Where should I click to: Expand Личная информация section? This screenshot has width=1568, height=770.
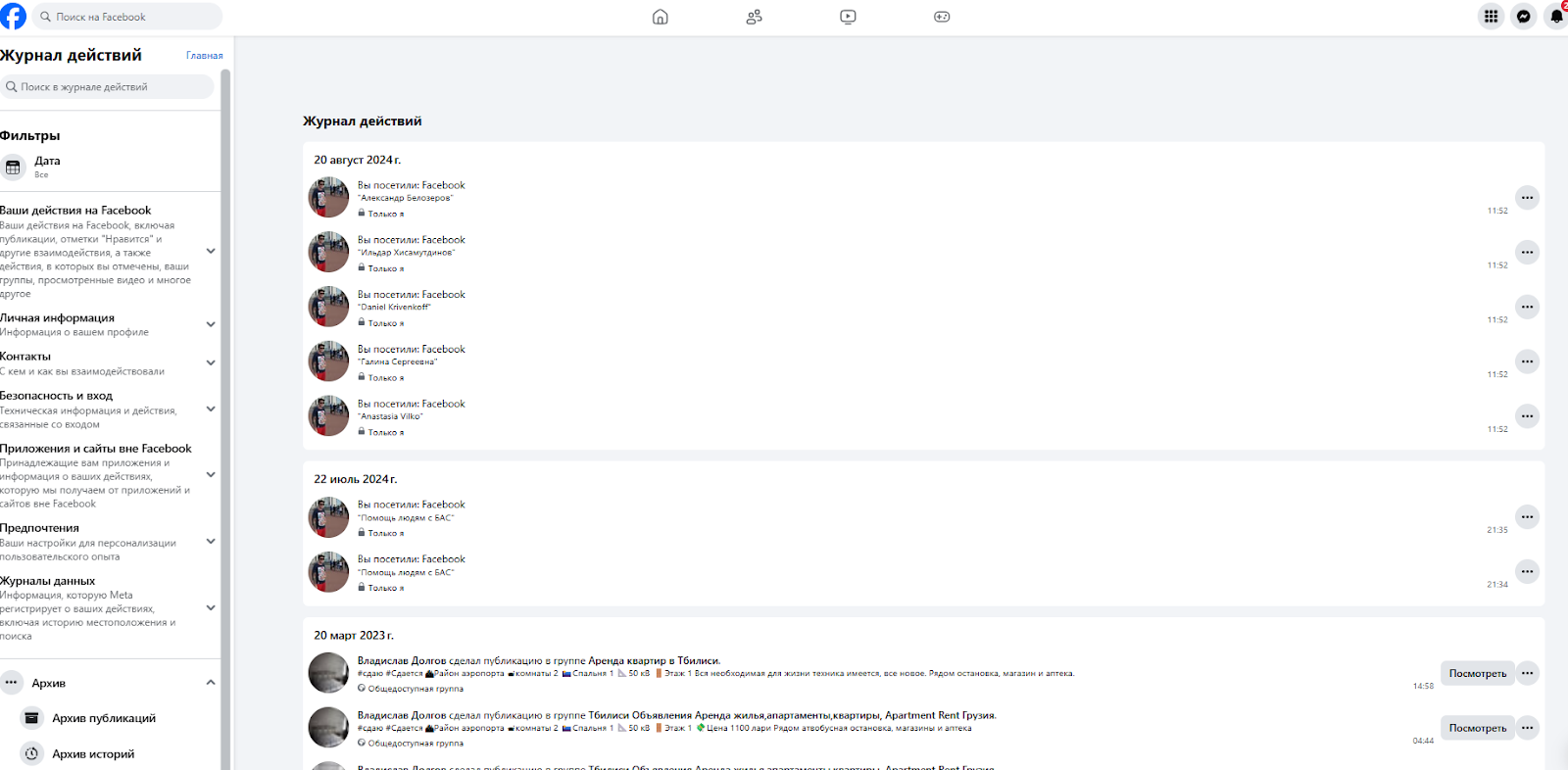(x=210, y=324)
